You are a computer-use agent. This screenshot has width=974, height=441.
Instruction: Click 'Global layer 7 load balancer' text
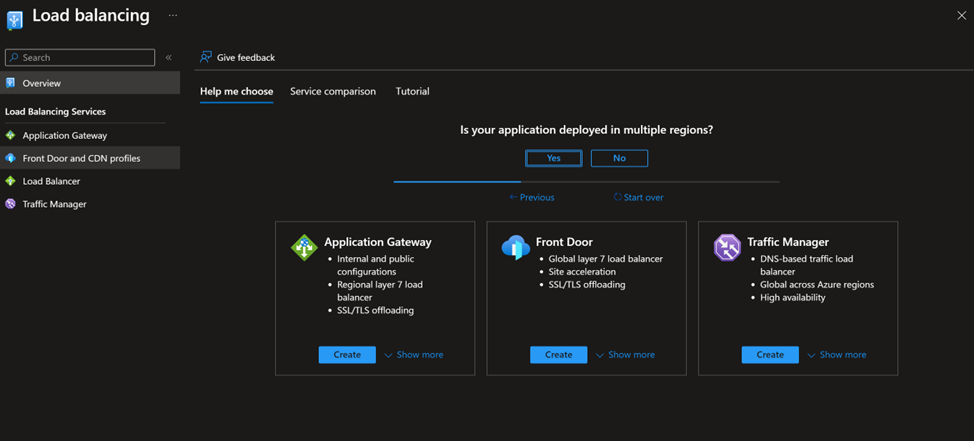tap(606, 259)
